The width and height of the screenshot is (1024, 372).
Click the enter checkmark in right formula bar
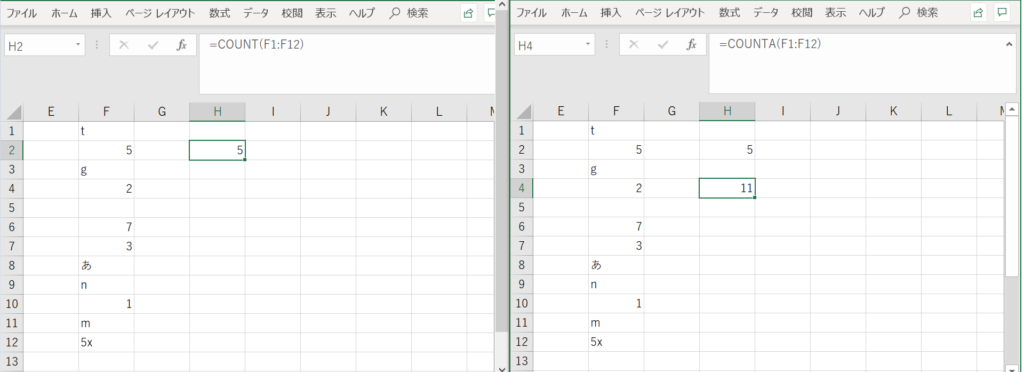coord(663,45)
